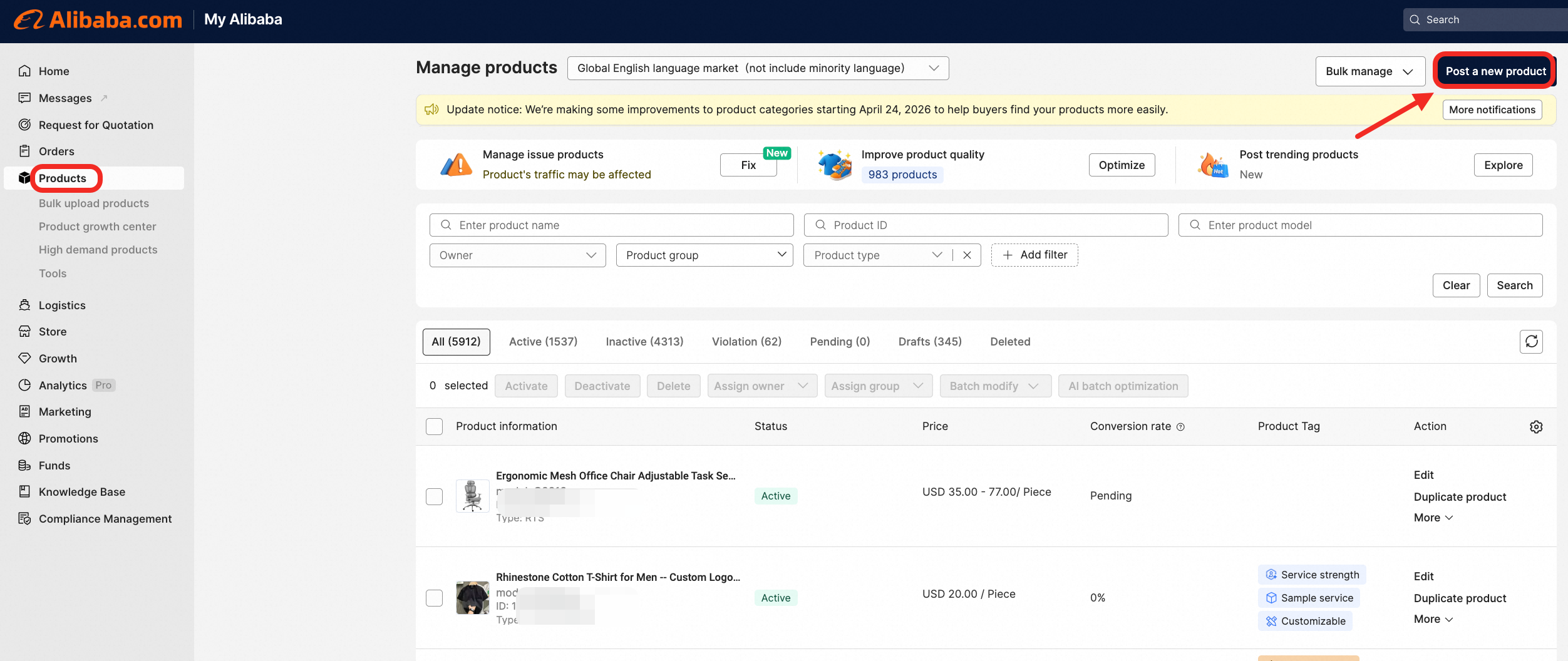Click the office chair product thumbnail
The image size is (1568, 661).
472,496
